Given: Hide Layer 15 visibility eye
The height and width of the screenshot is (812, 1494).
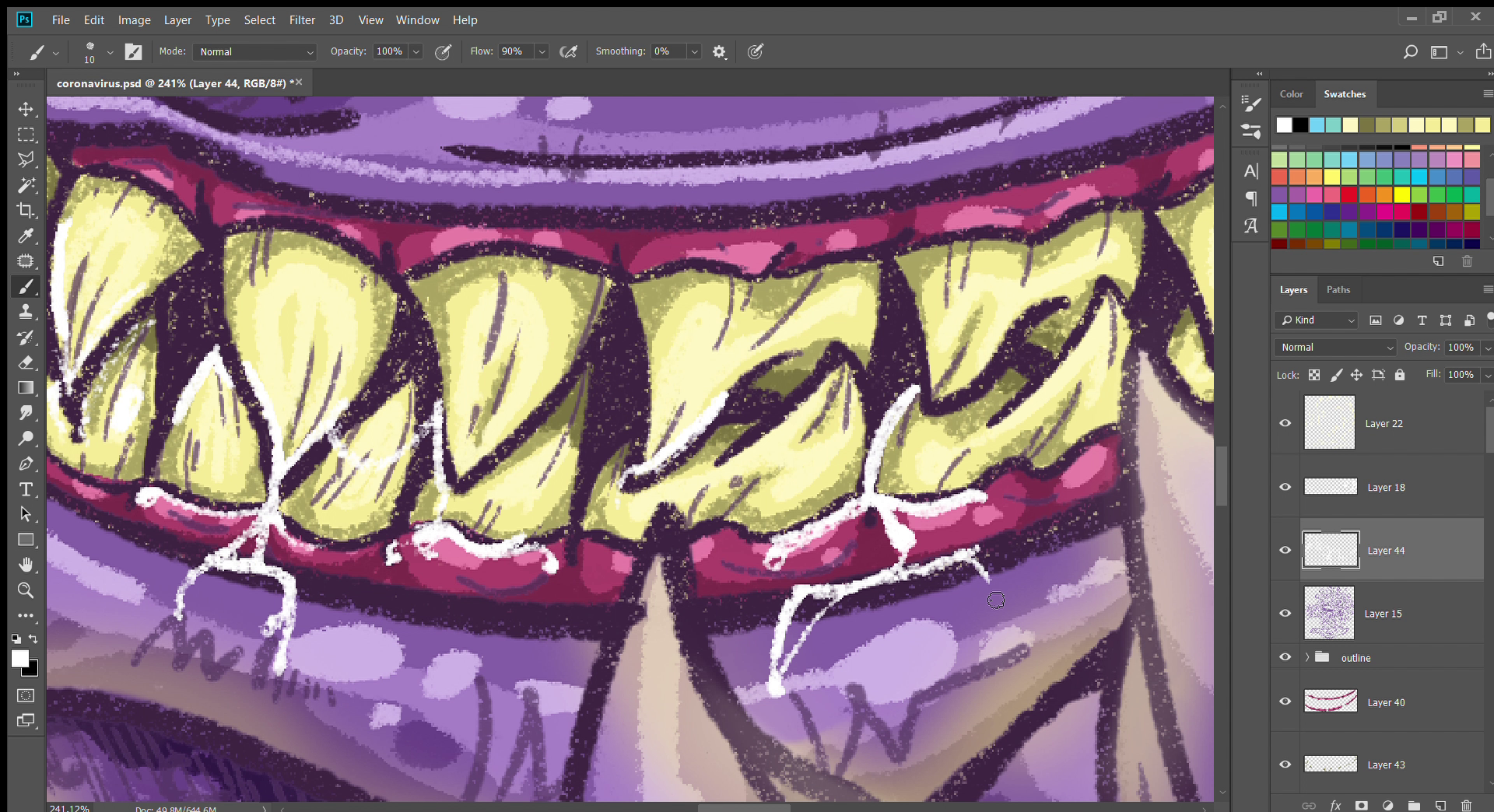Looking at the screenshot, I should coord(1285,613).
